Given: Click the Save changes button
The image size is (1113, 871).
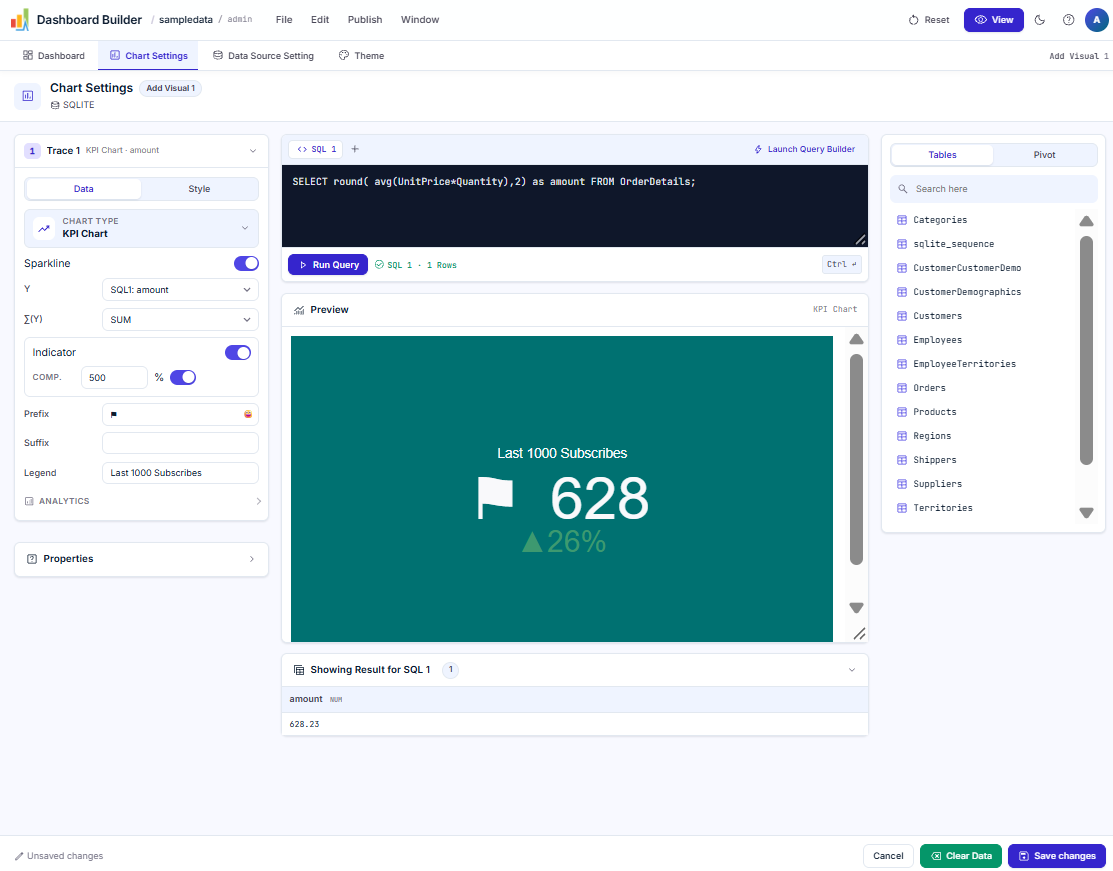Looking at the screenshot, I should tap(1057, 856).
